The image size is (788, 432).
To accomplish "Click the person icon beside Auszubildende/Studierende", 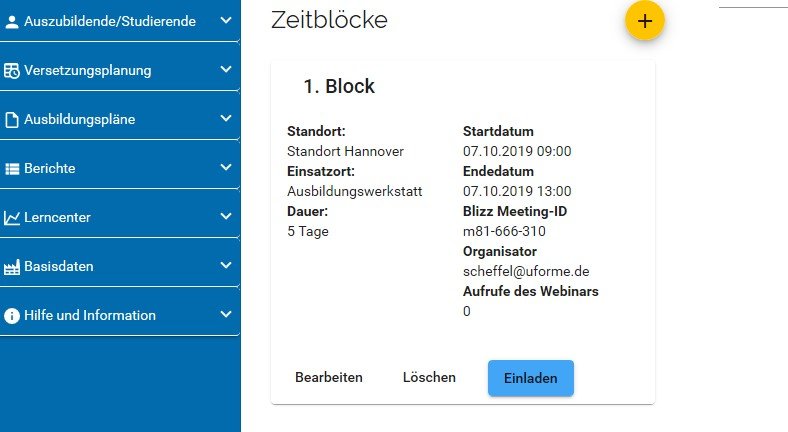I will [x=12, y=21].
